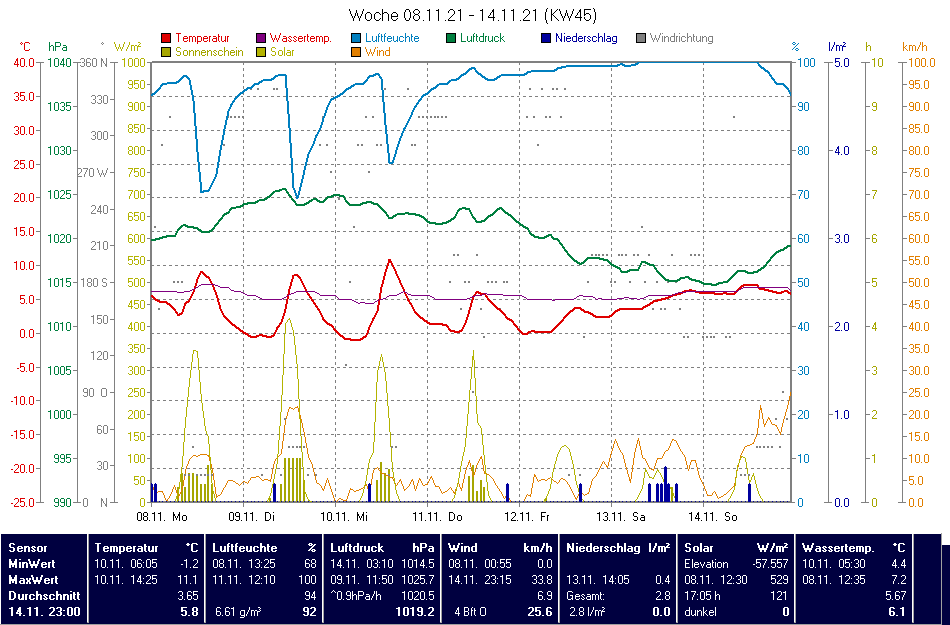
Task: Click the Sonnenschein legend swatch
Action: tap(166, 52)
